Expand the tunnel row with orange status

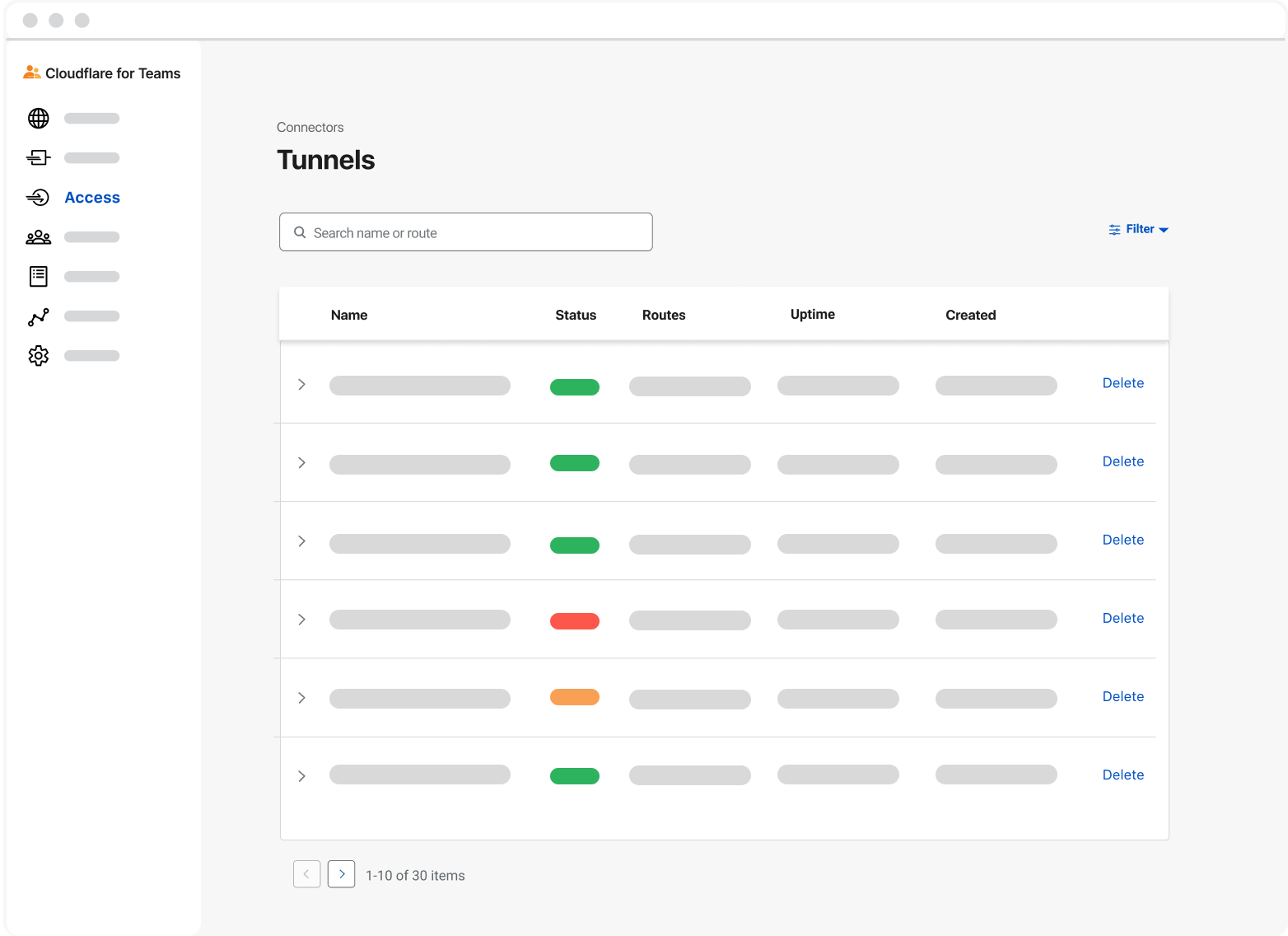(x=302, y=698)
